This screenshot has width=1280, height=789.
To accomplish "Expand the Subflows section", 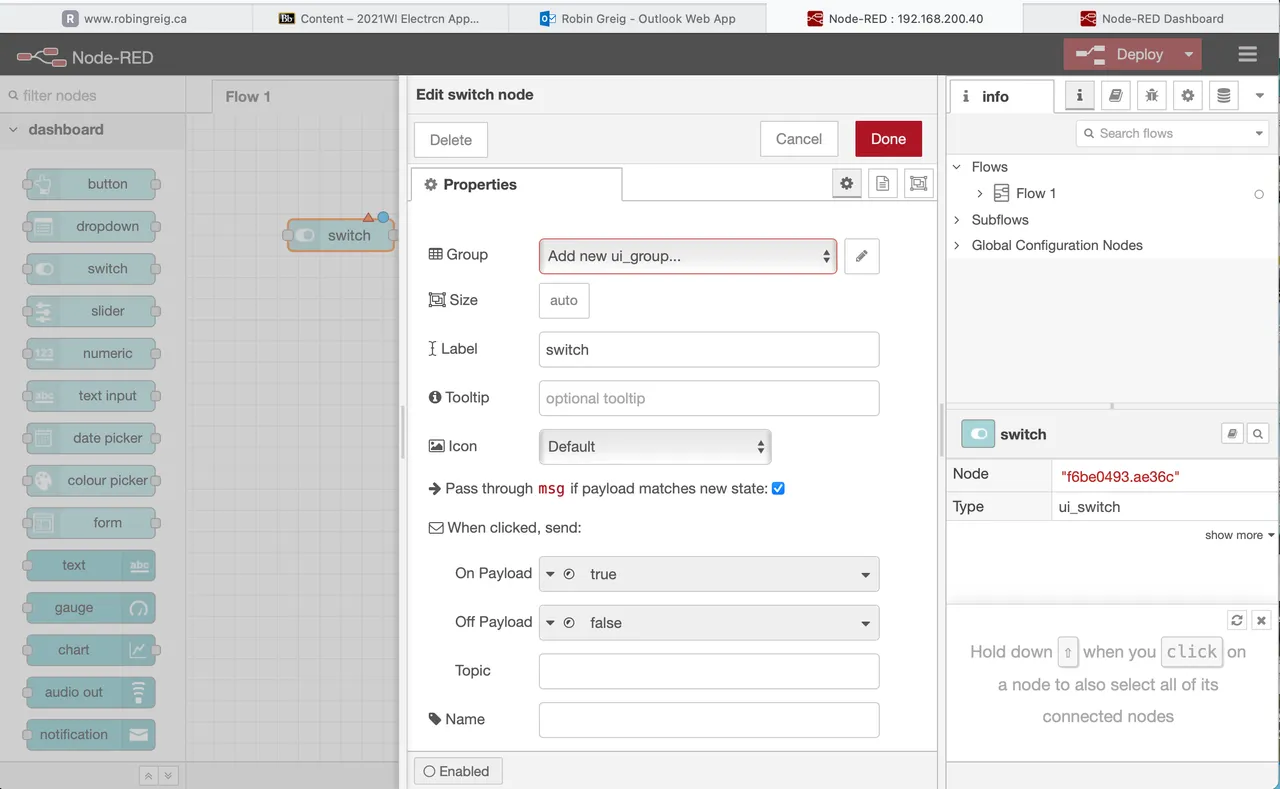I will 957,219.
